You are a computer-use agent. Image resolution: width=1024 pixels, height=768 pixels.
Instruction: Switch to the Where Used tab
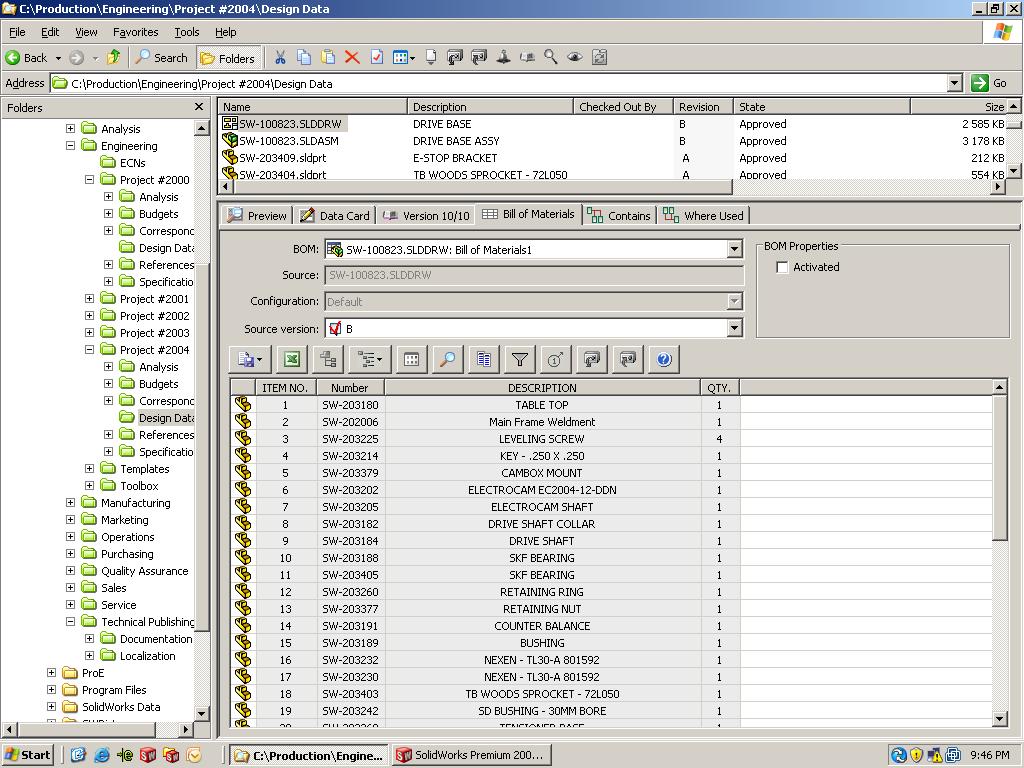click(704, 215)
